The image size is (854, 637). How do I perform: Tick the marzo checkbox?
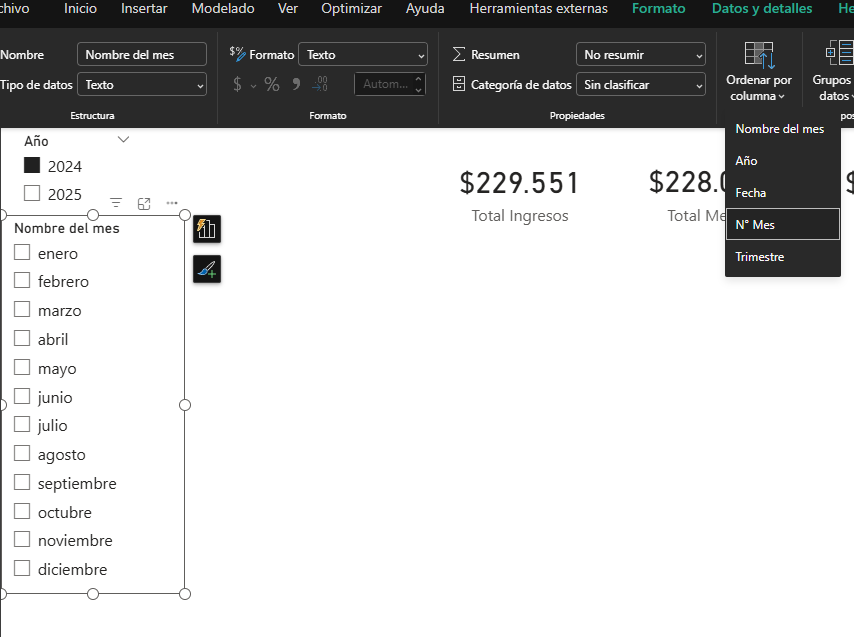(22, 310)
